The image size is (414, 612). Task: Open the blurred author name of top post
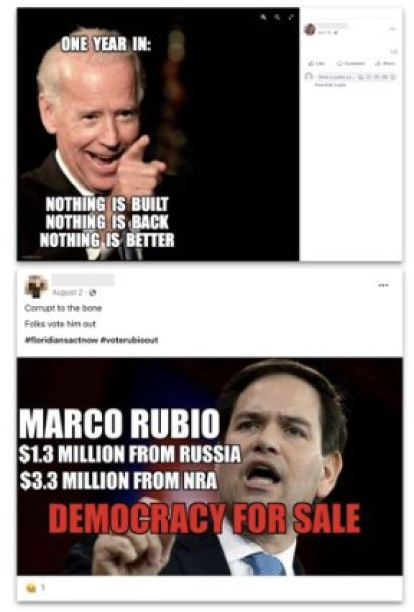point(332,26)
